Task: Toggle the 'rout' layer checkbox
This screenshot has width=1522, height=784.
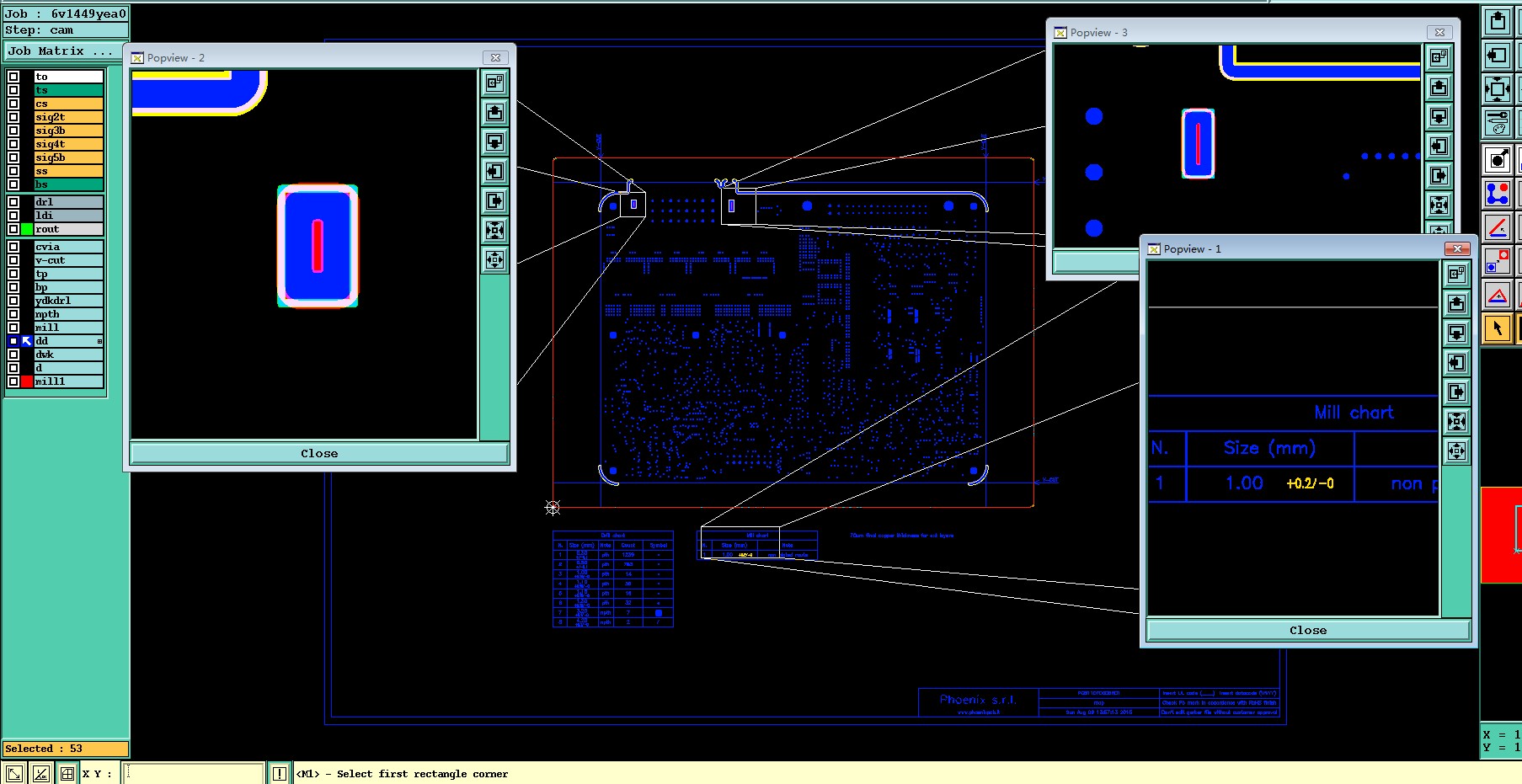Action: (x=13, y=229)
